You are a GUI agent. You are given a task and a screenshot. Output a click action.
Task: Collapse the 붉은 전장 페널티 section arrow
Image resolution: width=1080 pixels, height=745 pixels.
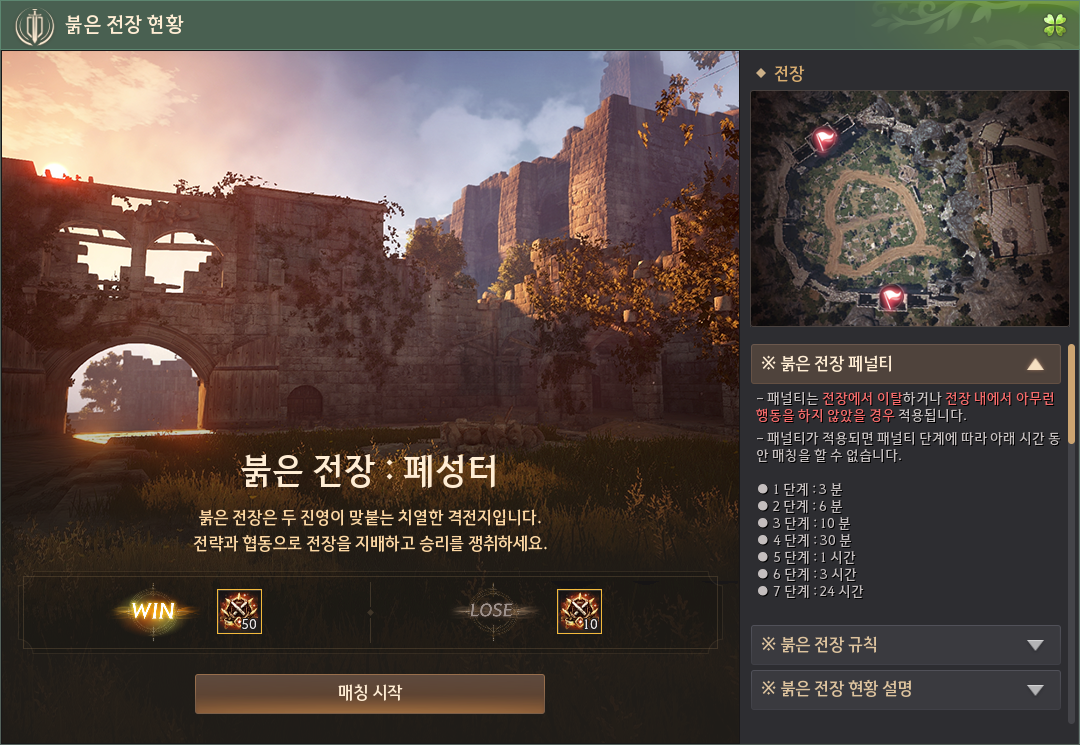point(1035,364)
